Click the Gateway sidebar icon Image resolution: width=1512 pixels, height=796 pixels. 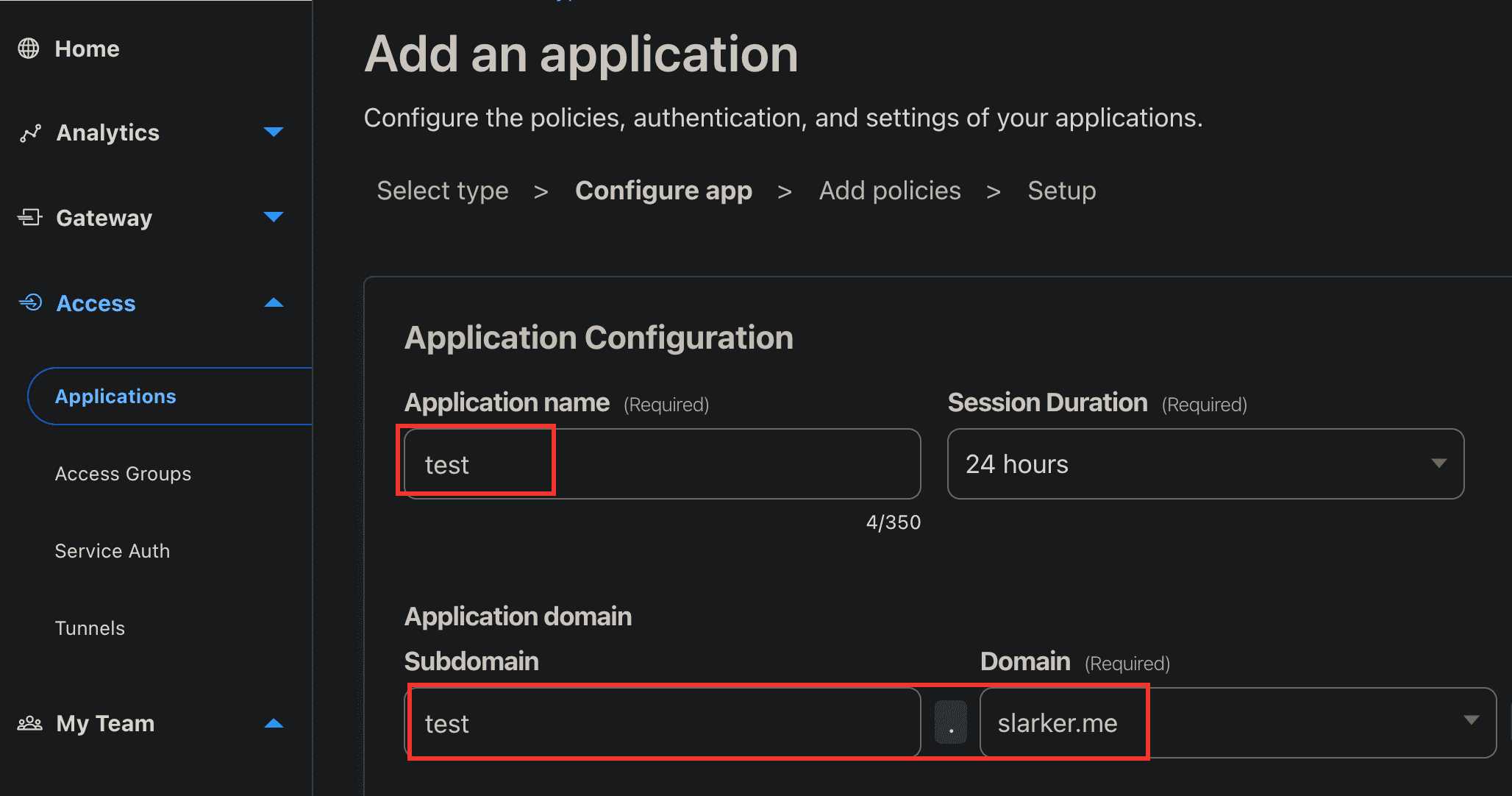29,218
